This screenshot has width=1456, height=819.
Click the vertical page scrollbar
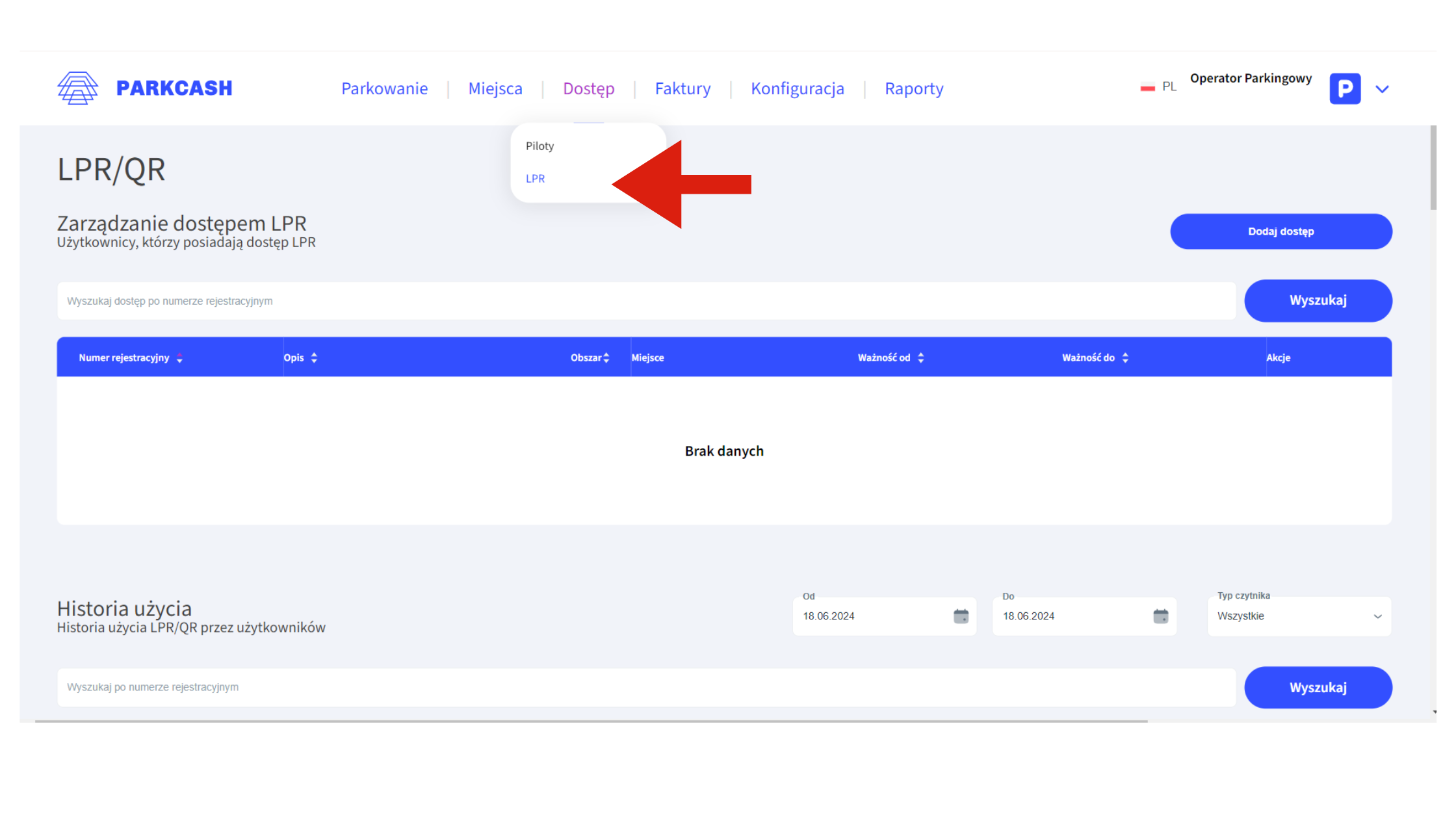(1433, 168)
